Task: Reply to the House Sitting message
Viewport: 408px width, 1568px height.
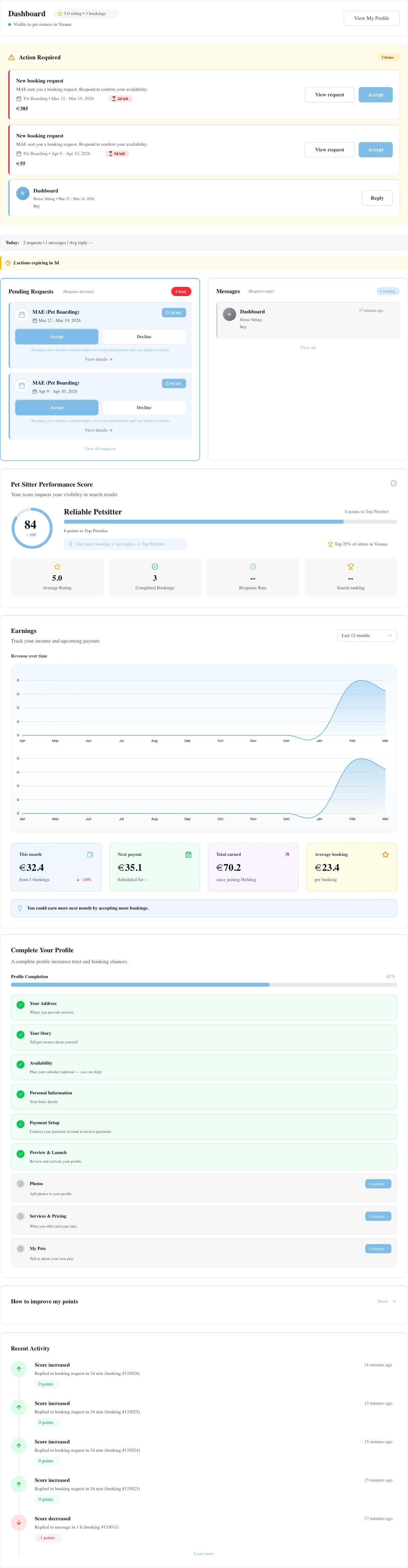Action: [377, 198]
